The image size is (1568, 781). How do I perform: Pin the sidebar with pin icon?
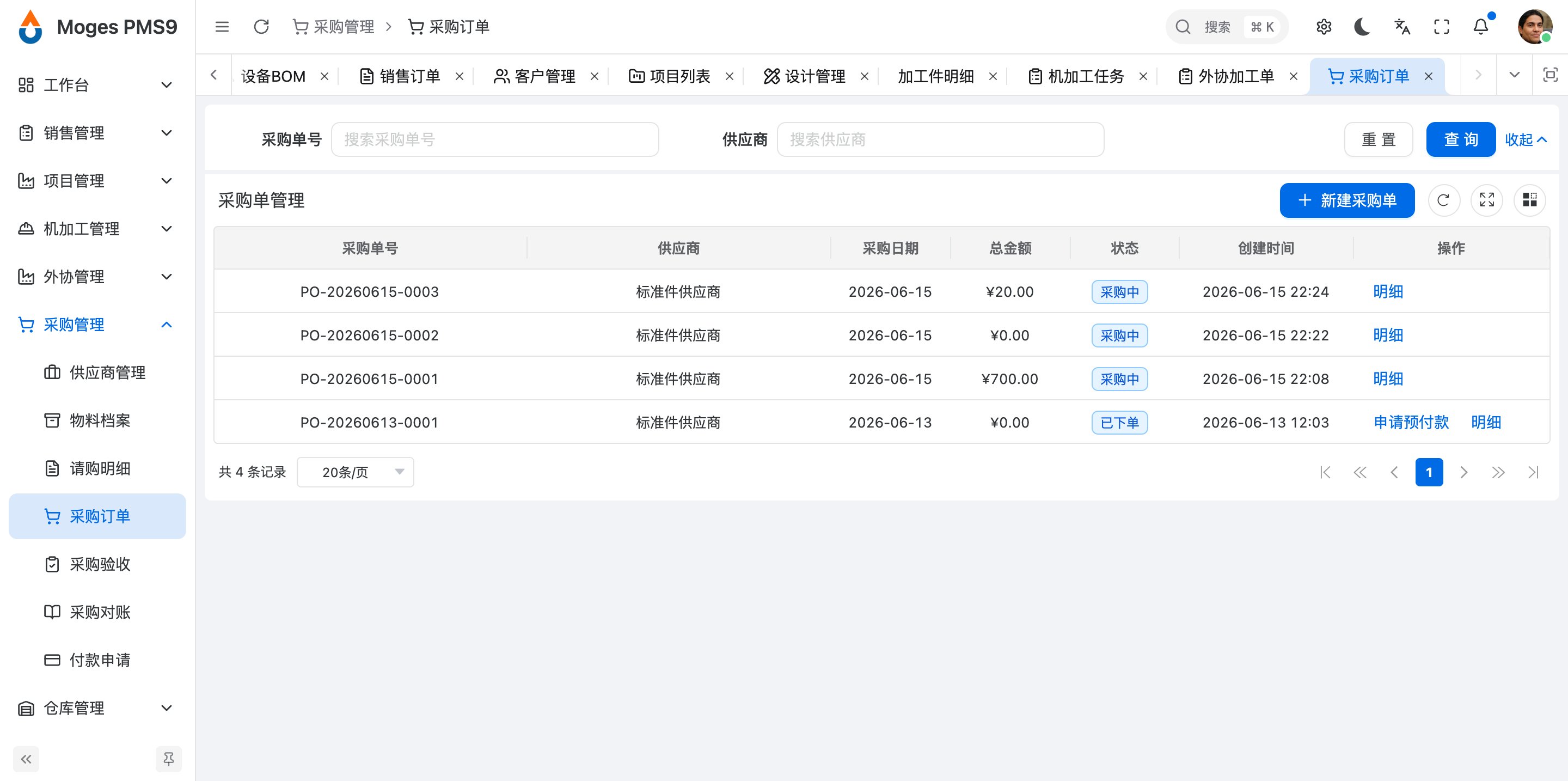169,759
